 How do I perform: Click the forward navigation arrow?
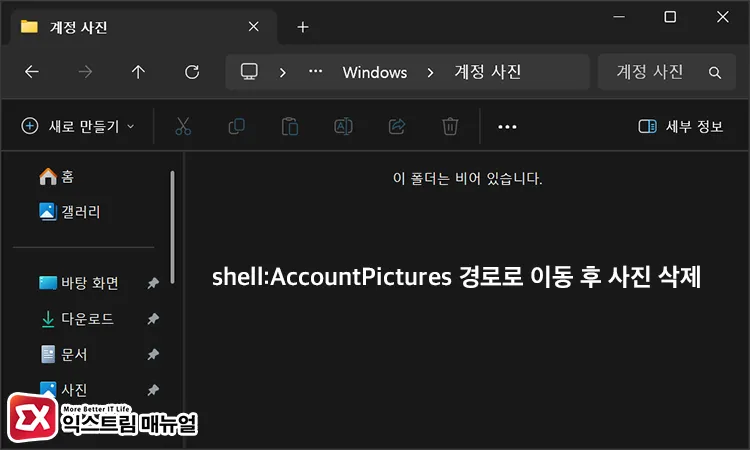point(85,72)
